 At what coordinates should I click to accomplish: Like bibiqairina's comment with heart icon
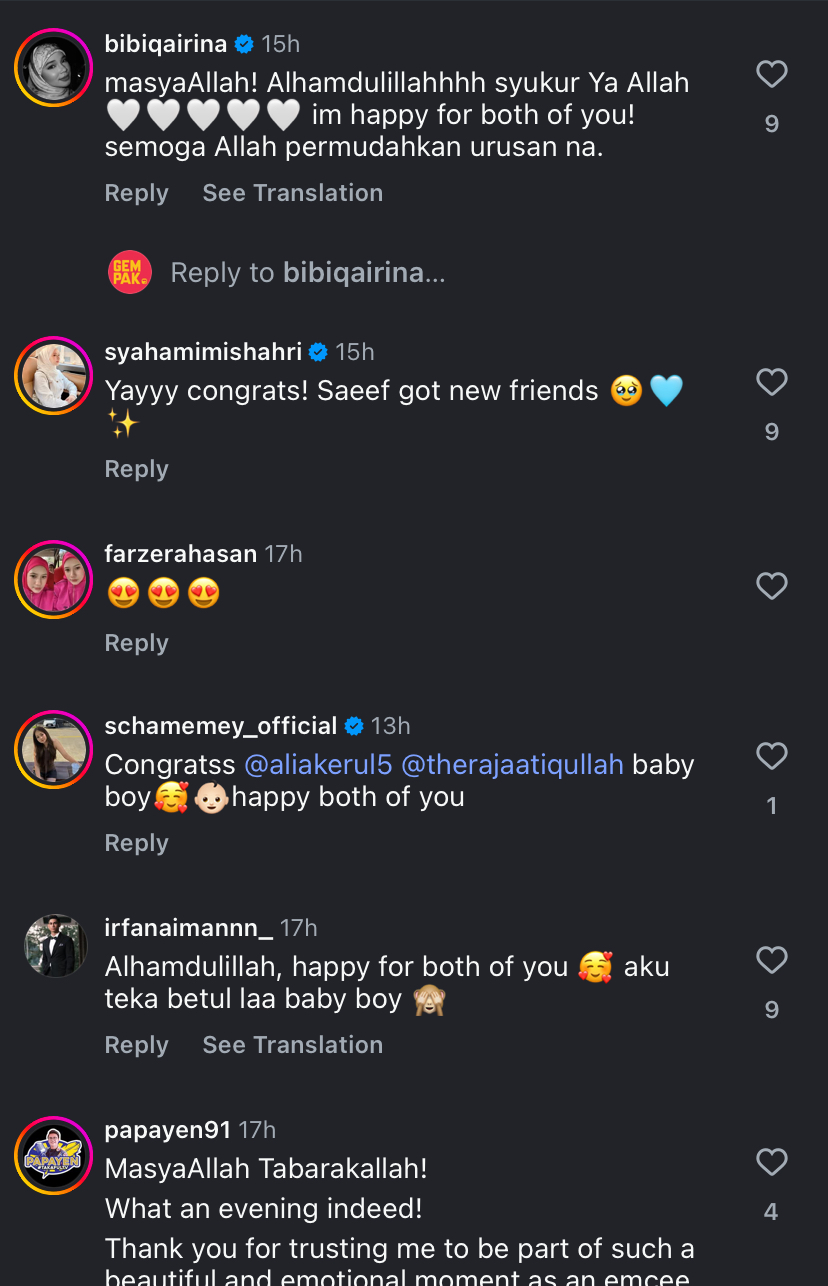(771, 74)
